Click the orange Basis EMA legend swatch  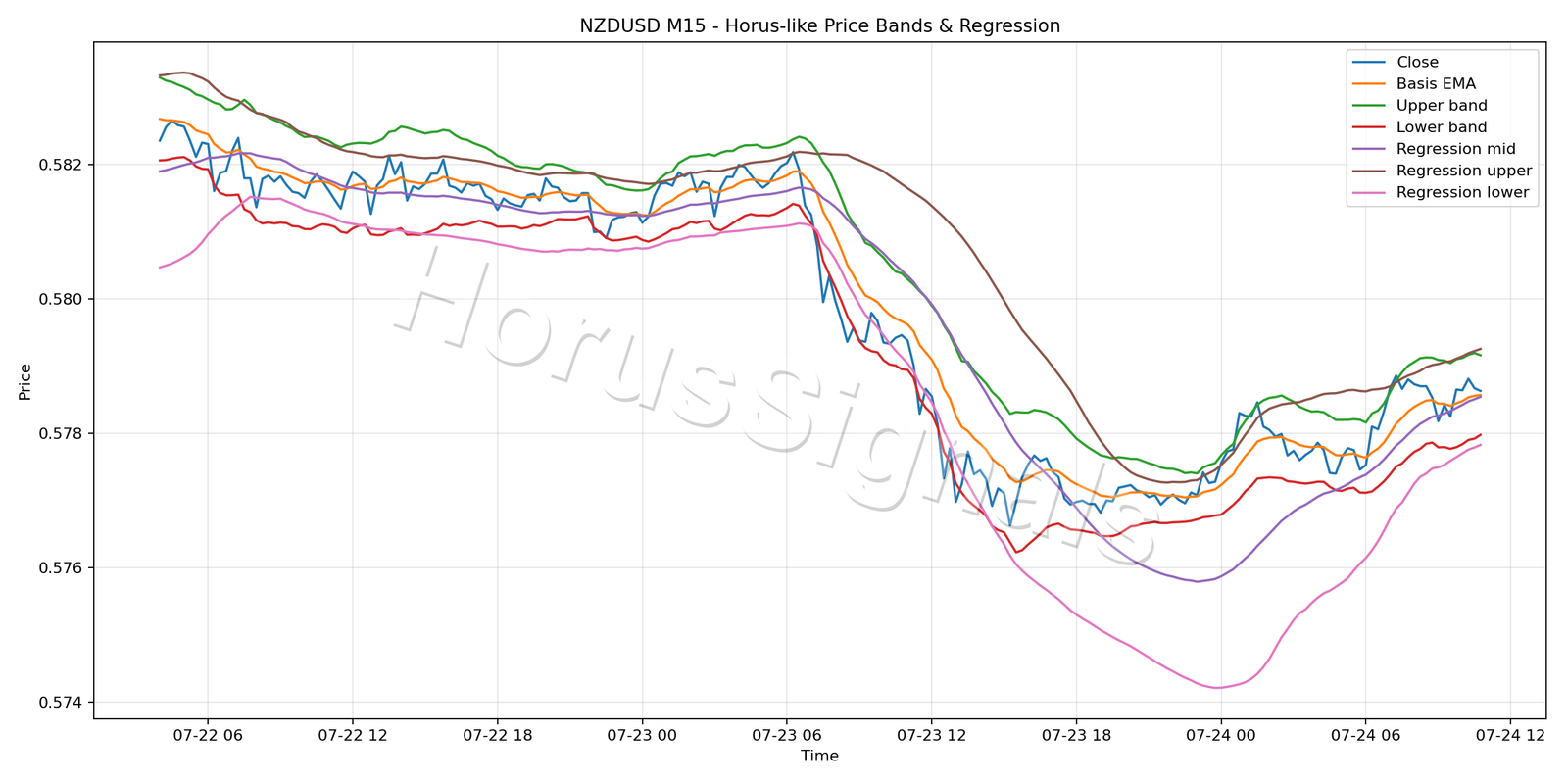tap(1369, 84)
